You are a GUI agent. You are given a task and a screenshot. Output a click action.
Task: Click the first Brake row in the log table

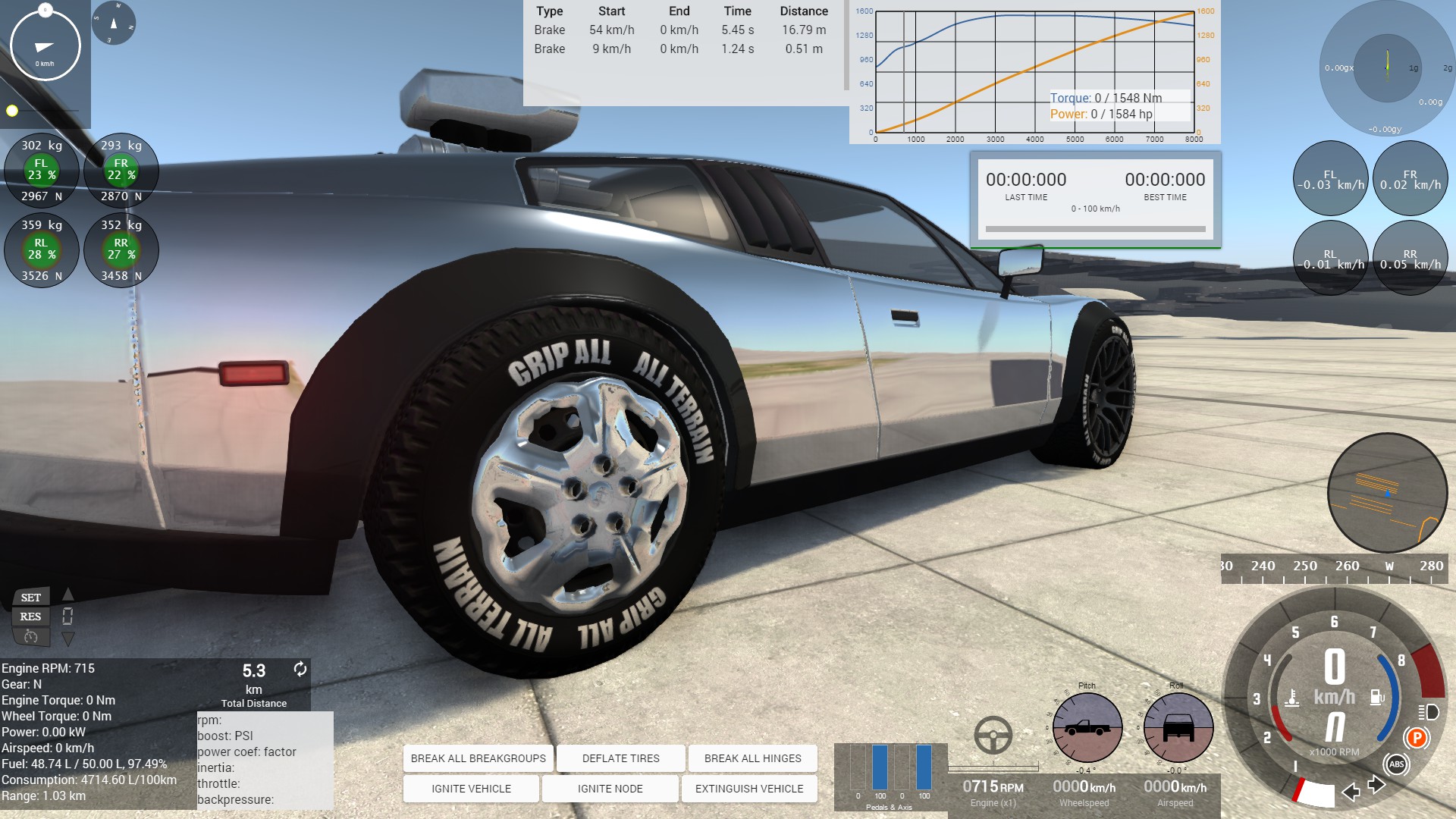pos(680,30)
